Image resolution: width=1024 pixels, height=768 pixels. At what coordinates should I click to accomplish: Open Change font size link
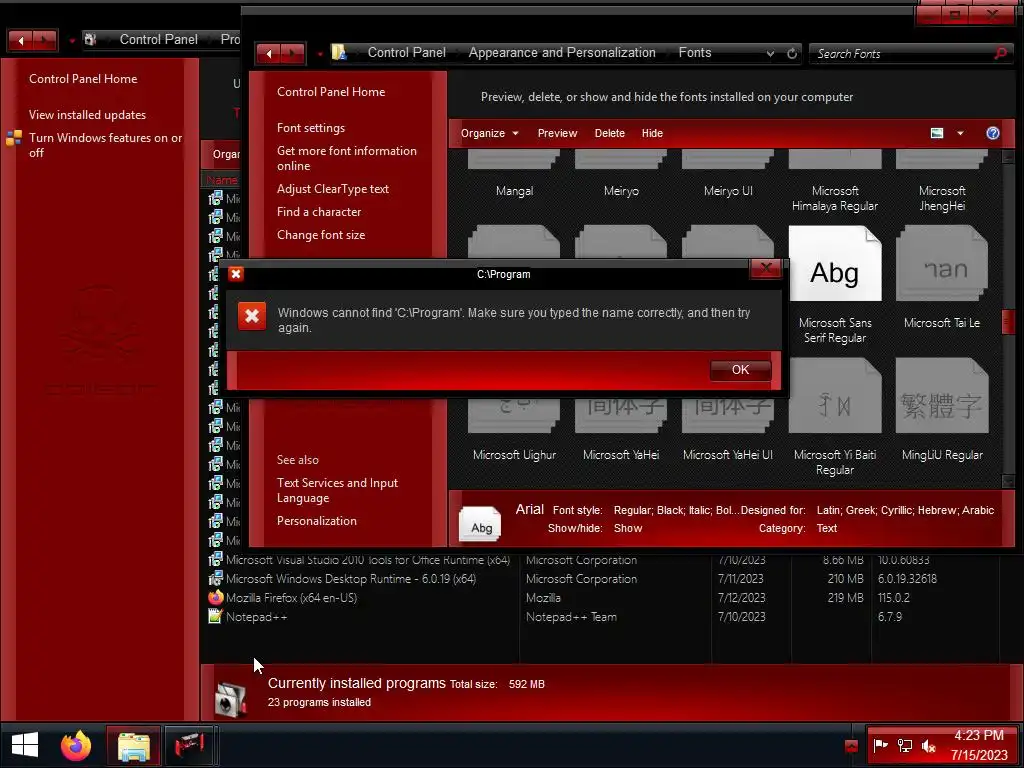tap(321, 234)
